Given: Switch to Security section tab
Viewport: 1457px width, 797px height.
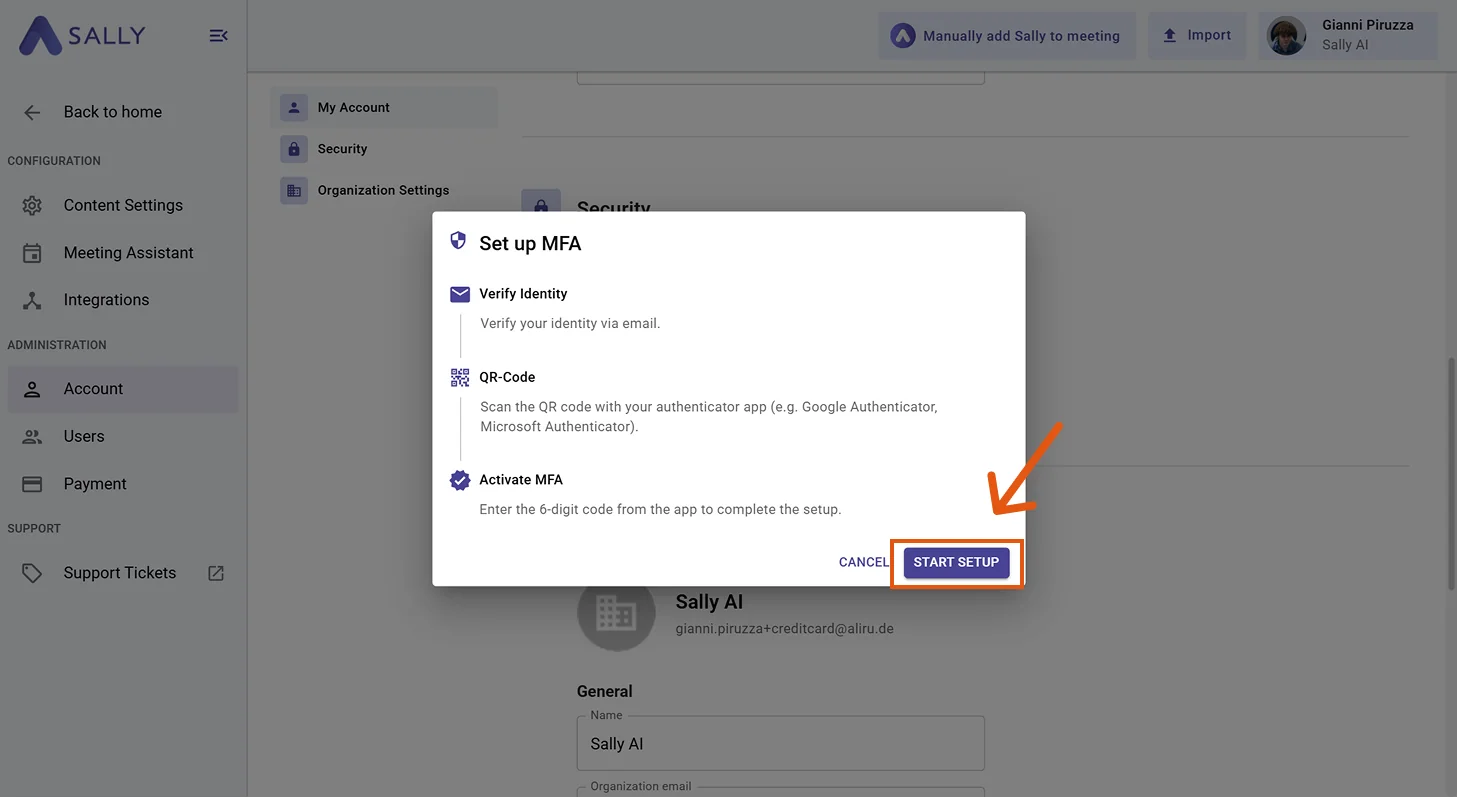Looking at the screenshot, I should pyautogui.click(x=384, y=149).
